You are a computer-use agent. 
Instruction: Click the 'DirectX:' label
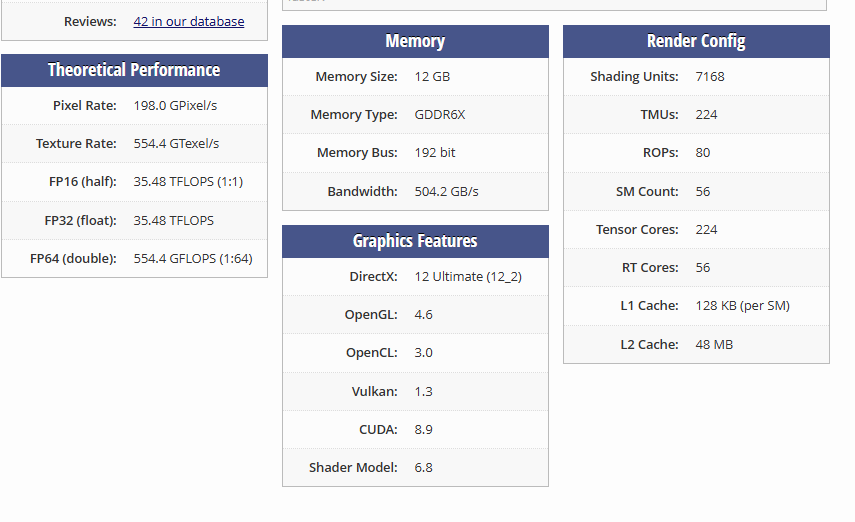pos(373,277)
